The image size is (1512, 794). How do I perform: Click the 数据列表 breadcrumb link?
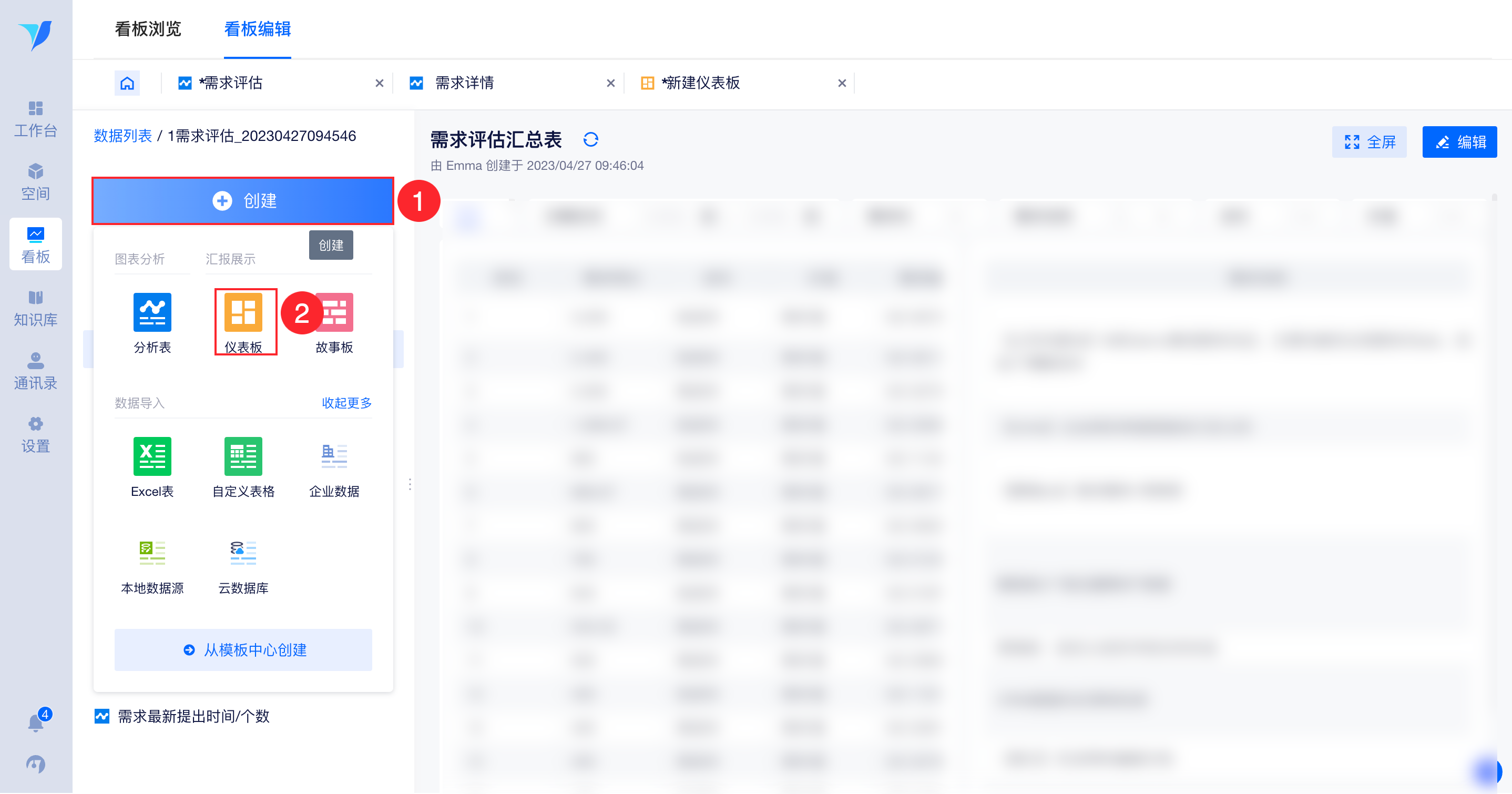tap(122, 136)
